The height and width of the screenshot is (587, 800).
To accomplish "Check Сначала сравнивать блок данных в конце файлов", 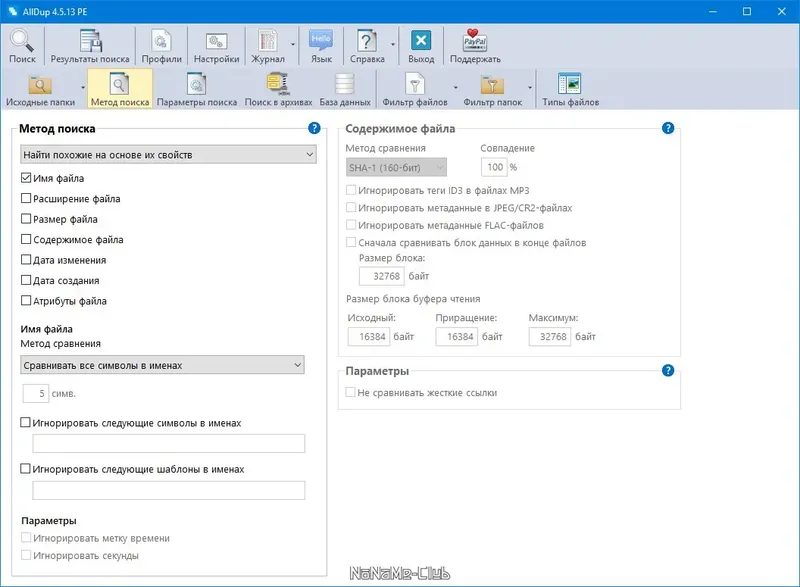I will click(351, 242).
